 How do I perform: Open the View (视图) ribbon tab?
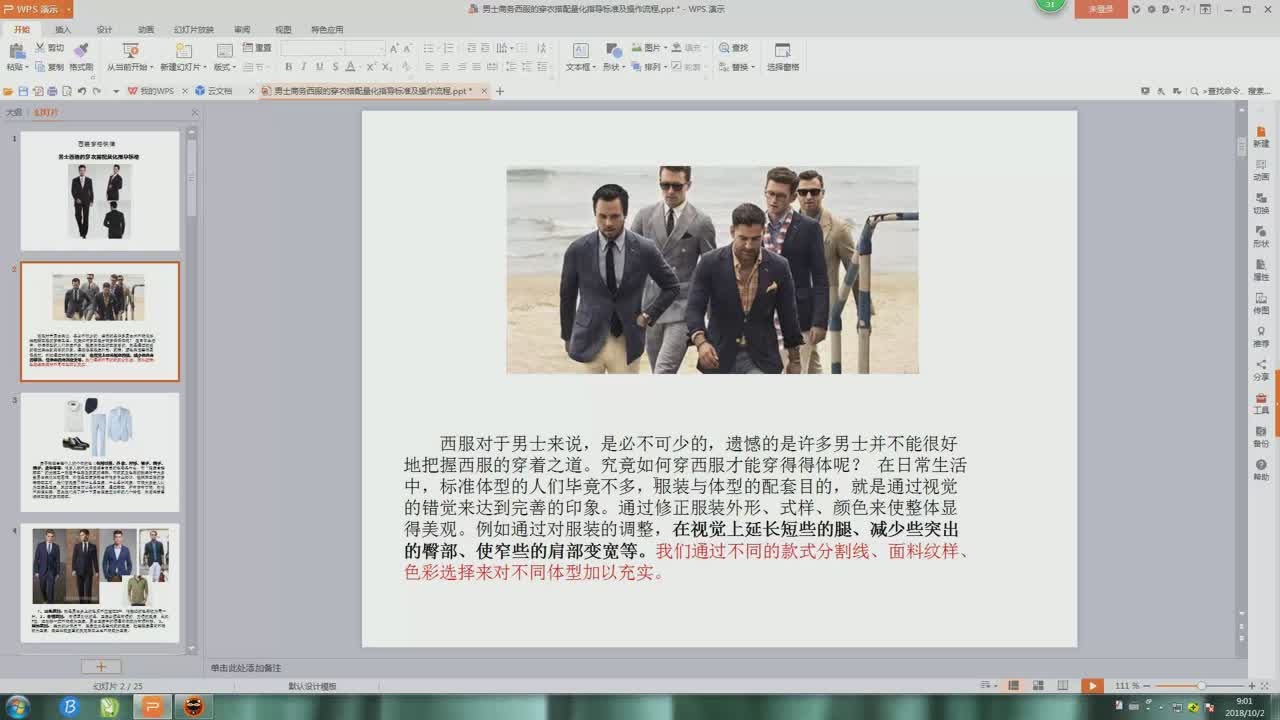(283, 30)
